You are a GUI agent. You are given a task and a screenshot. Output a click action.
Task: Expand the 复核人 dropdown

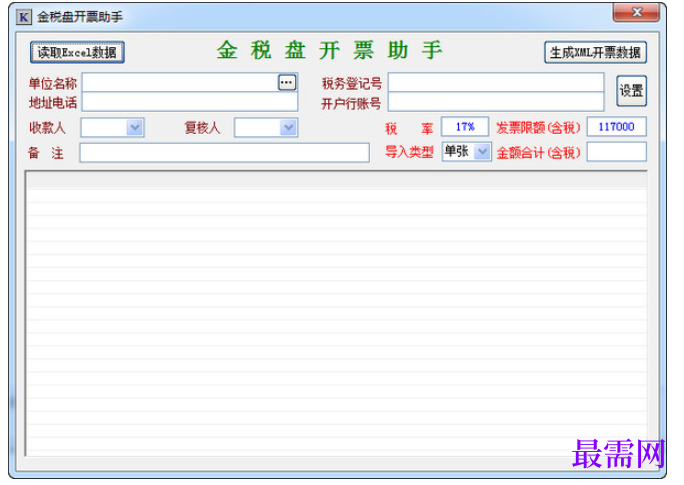pyautogui.click(x=288, y=128)
